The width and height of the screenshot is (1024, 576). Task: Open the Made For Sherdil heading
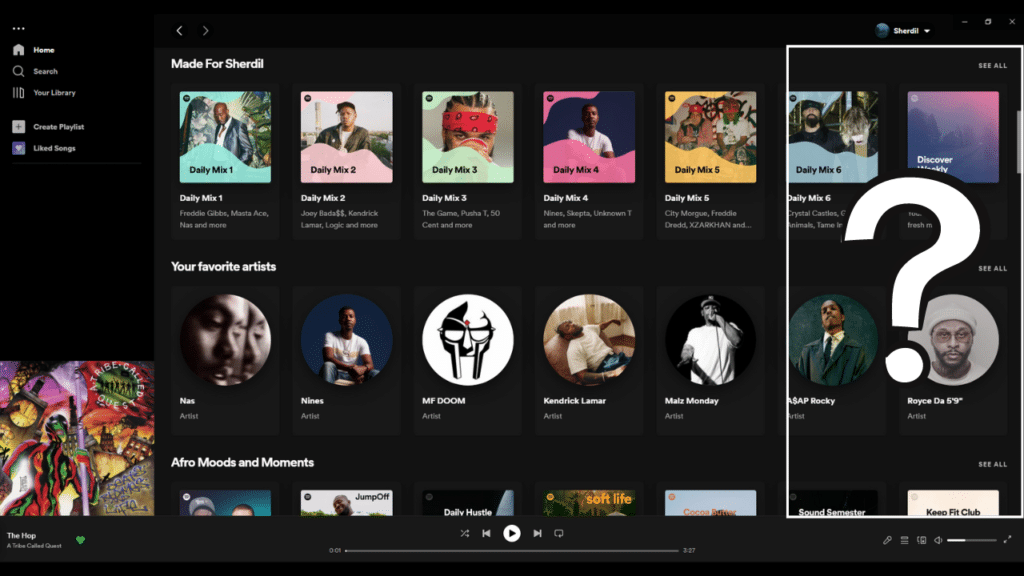[x=217, y=64]
